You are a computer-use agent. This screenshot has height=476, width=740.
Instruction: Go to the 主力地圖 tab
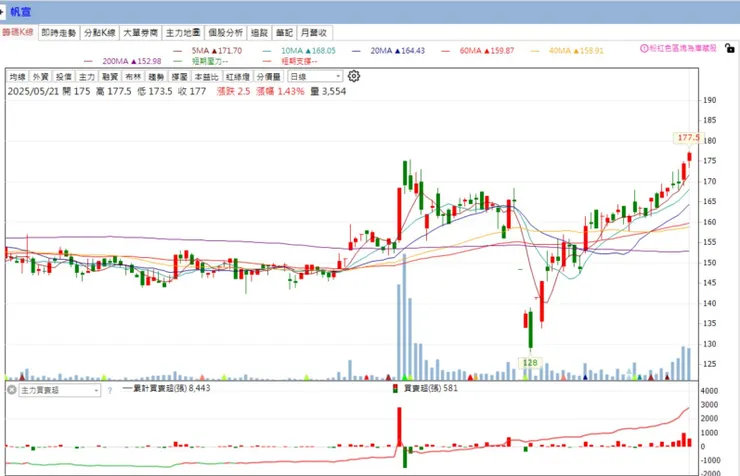pos(183,33)
